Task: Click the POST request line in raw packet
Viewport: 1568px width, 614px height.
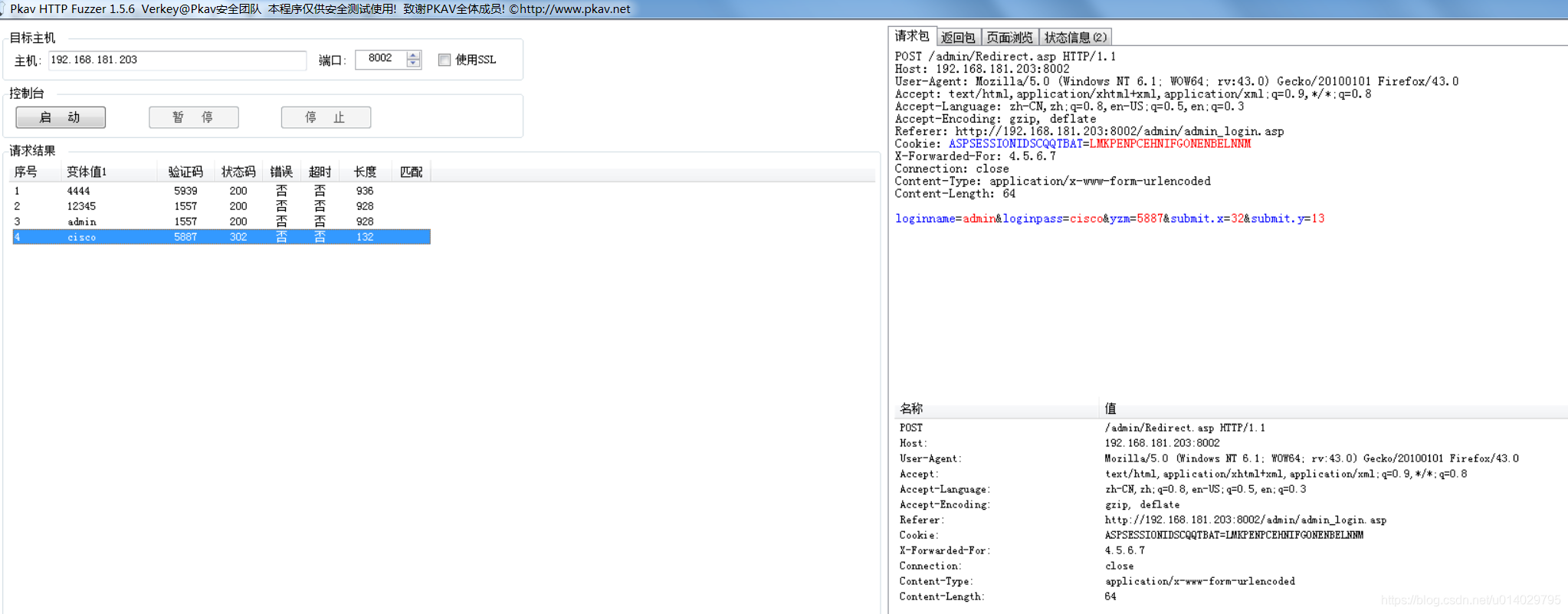Action: tap(1005, 57)
